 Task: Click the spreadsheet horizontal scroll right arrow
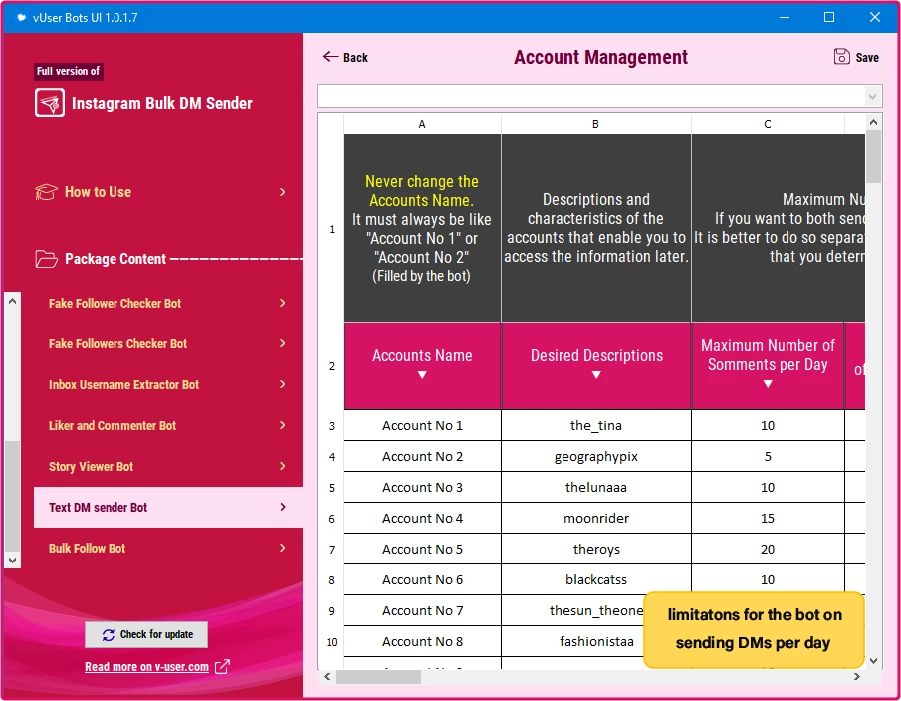857,677
